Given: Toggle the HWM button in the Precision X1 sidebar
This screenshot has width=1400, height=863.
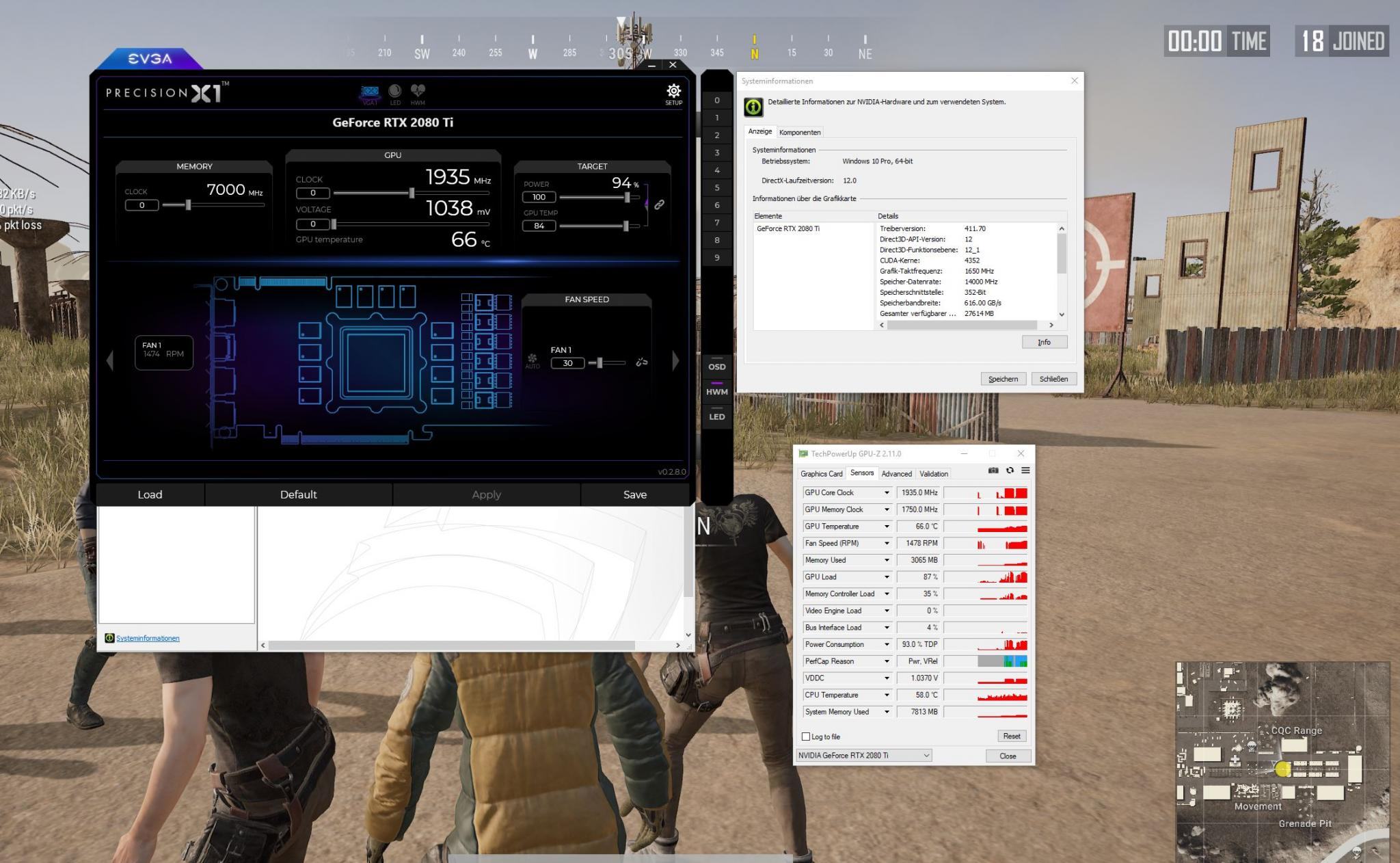Looking at the screenshot, I should (x=716, y=392).
